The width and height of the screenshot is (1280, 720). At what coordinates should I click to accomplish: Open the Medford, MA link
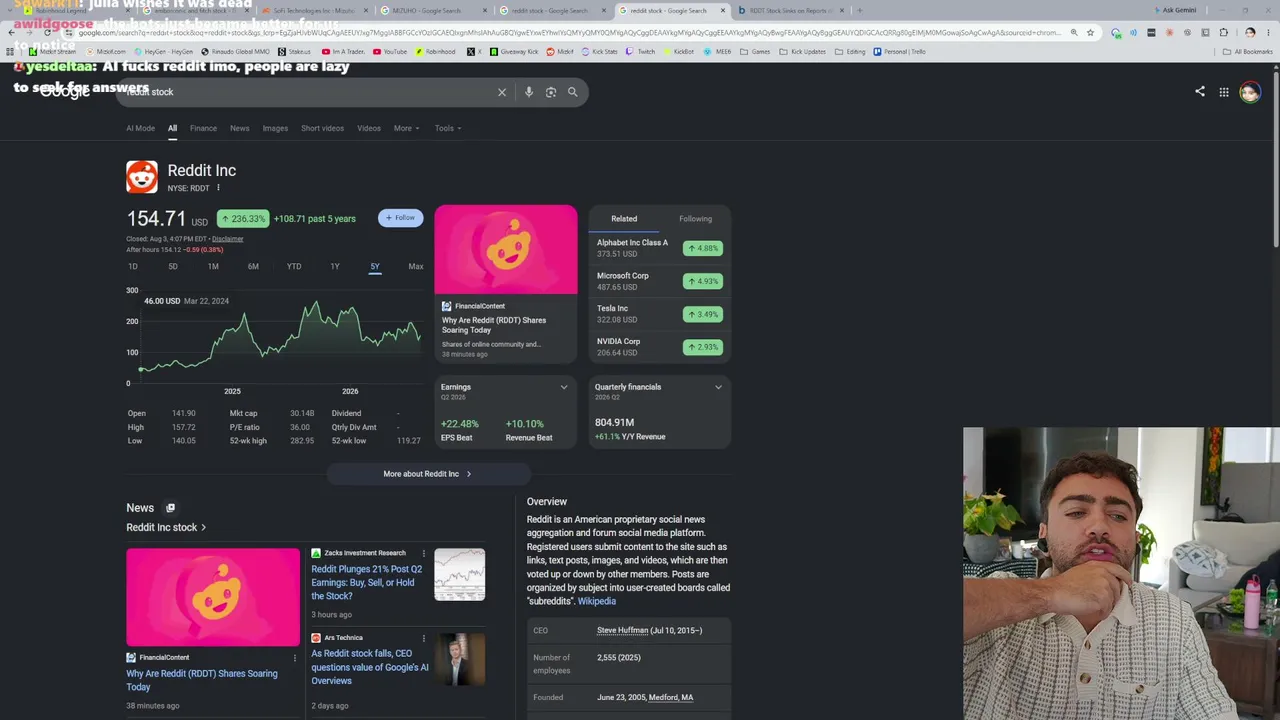[x=671, y=698]
